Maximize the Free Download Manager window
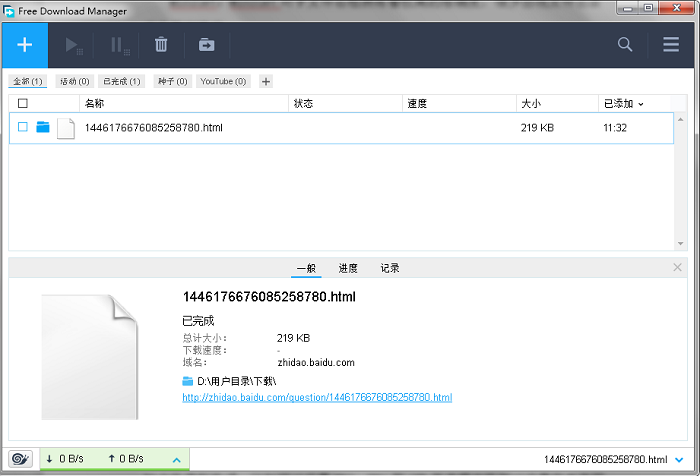The height and width of the screenshot is (476, 700). 648,8
